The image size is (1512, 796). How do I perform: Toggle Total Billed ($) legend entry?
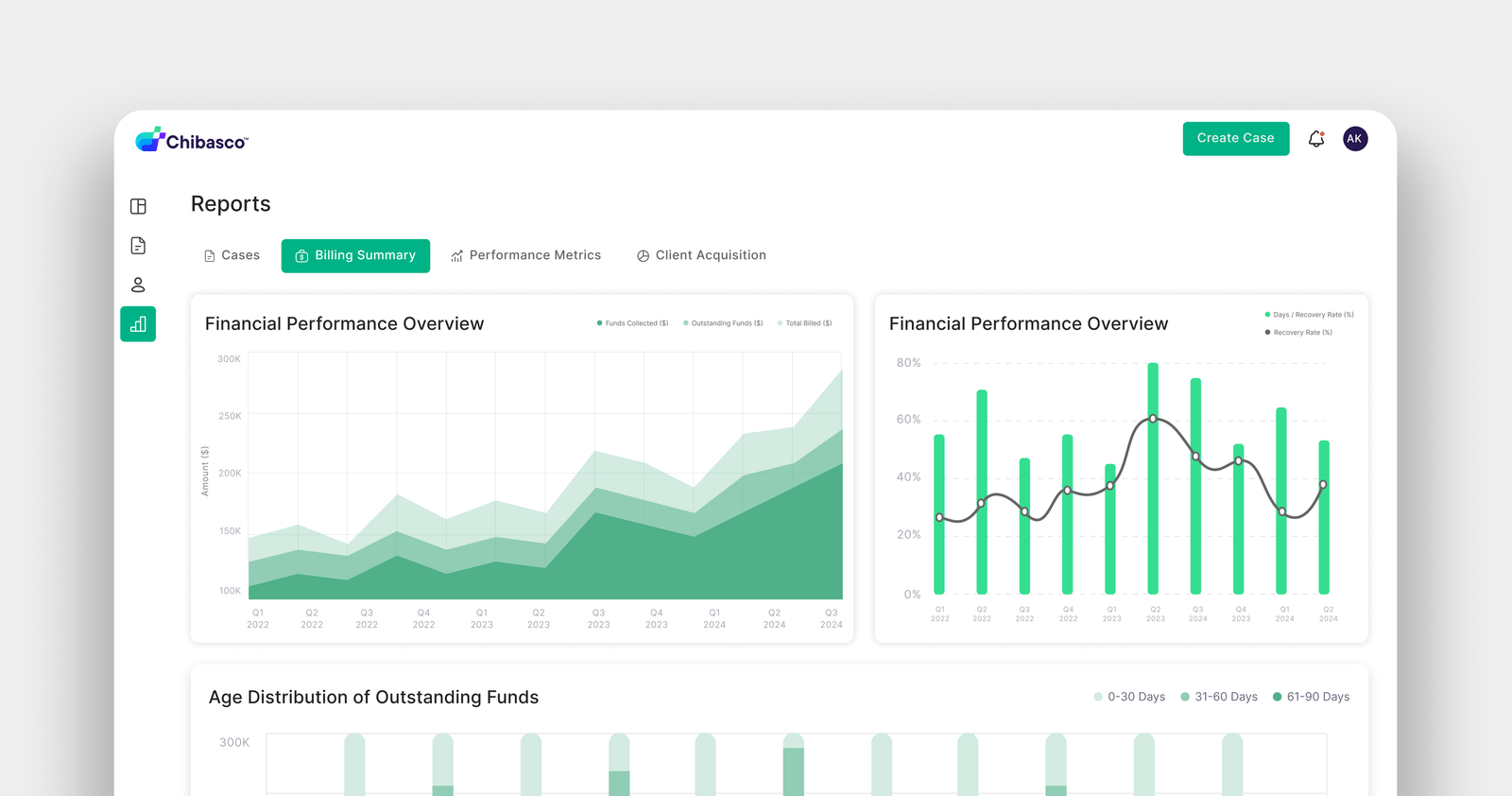pos(804,323)
